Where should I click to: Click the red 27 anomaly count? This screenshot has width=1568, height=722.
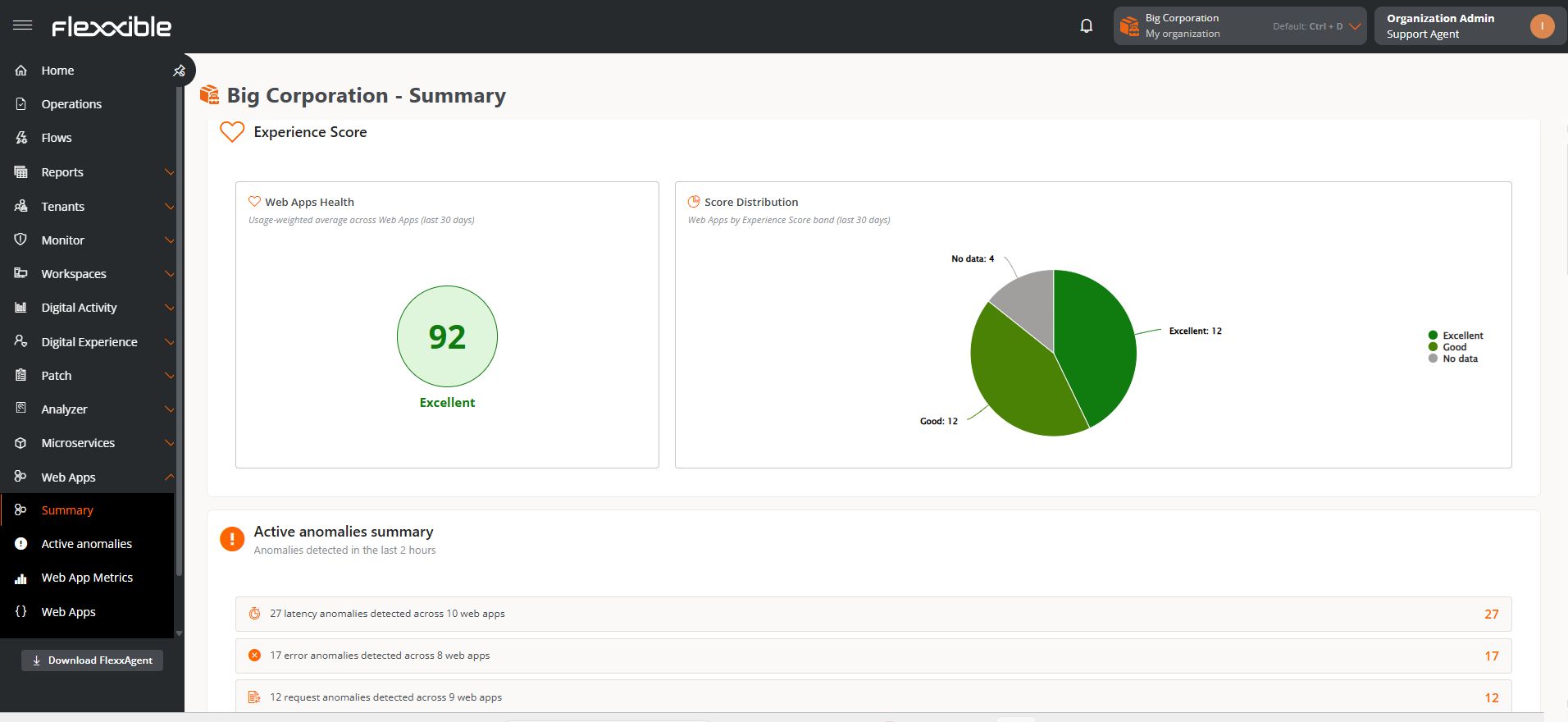[x=1492, y=615]
